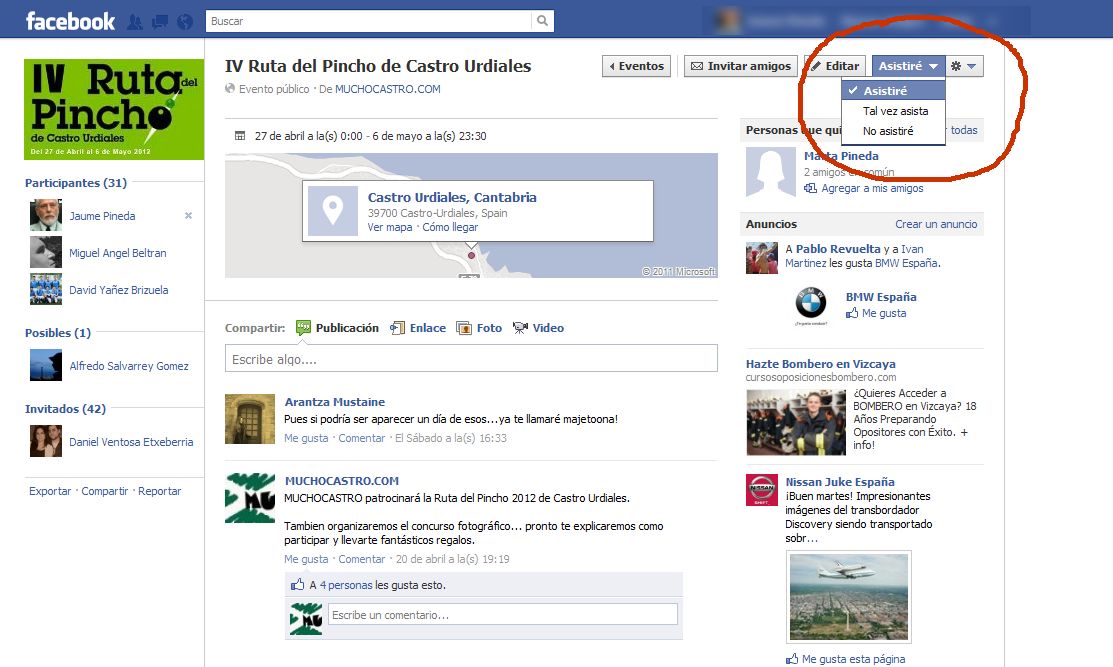Select No asistiré option
The height and width of the screenshot is (667, 1113).
click(x=894, y=131)
